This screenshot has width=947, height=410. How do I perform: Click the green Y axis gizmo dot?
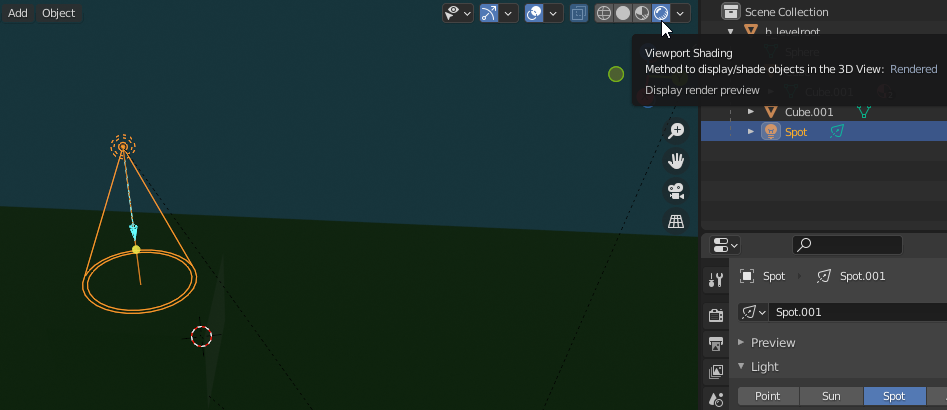point(616,74)
